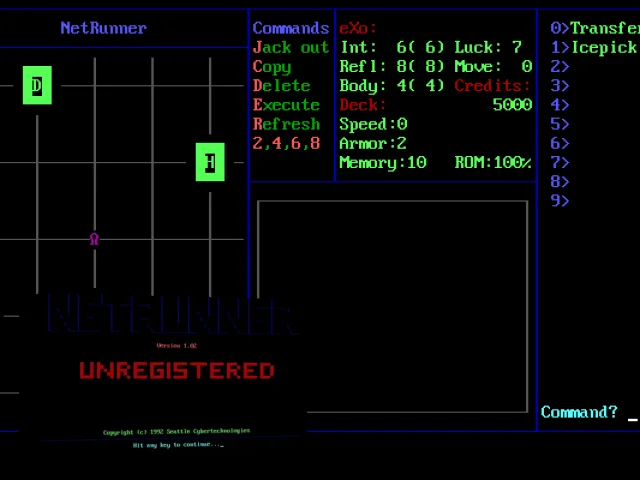Viewport: 640px width, 480px height.
Task: Click the 2,4,6,8 movement keys entry
Action: pyautogui.click(x=286, y=144)
